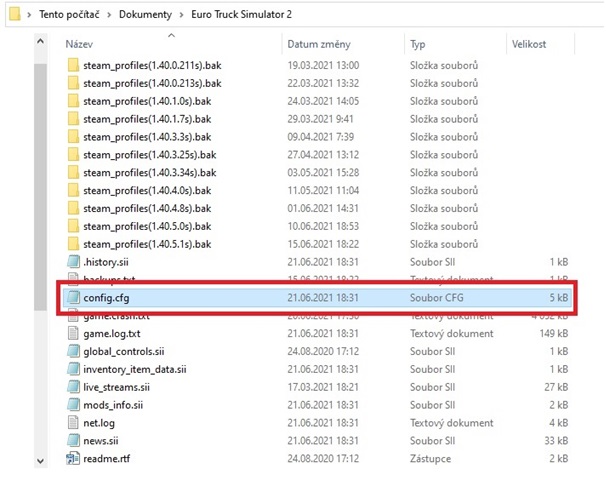
Task: Click the live_streams.sii file icon
Action: point(73,387)
